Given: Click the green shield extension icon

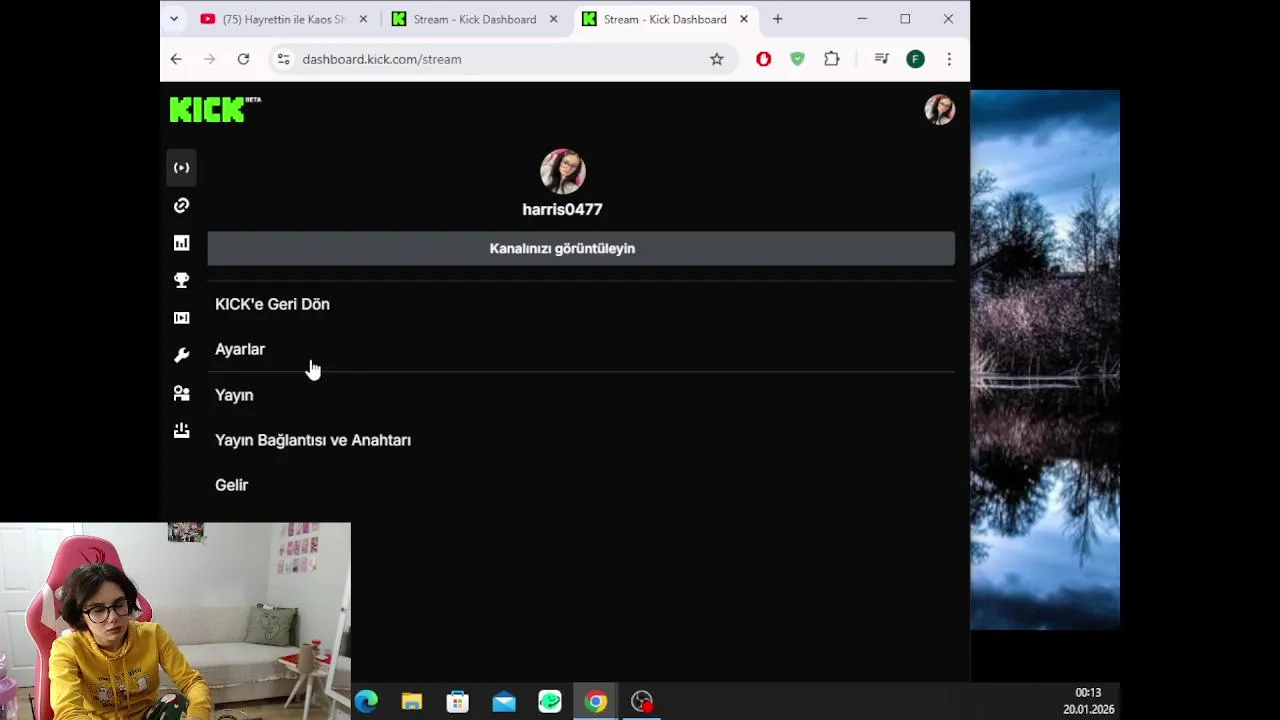Looking at the screenshot, I should [x=797, y=59].
